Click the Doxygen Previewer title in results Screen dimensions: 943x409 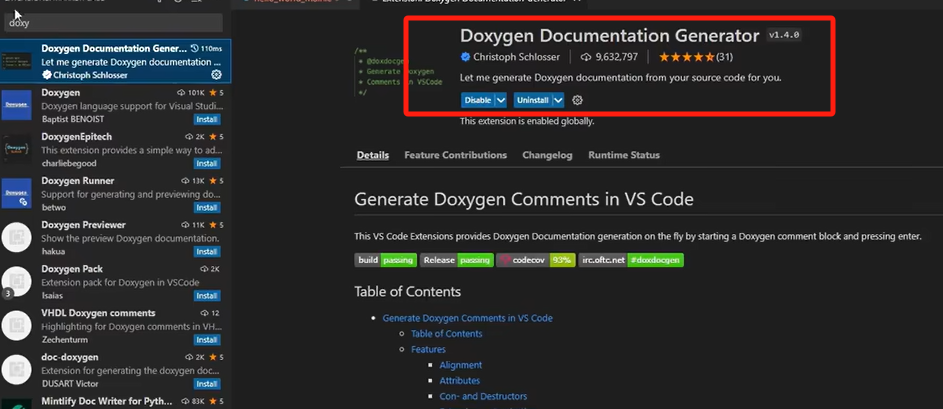(x=84, y=225)
